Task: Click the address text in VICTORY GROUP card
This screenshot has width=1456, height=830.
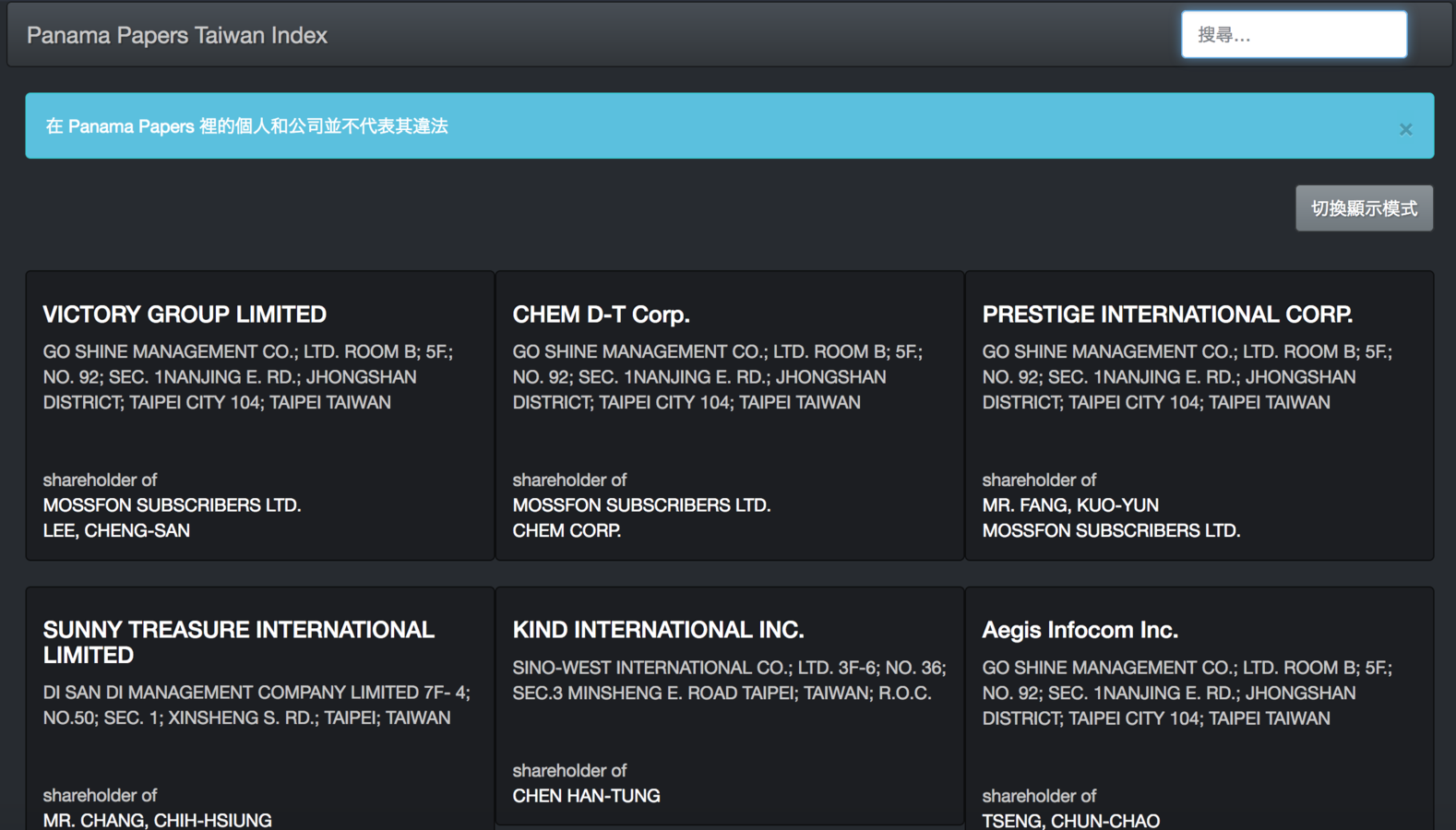Action: [x=248, y=377]
